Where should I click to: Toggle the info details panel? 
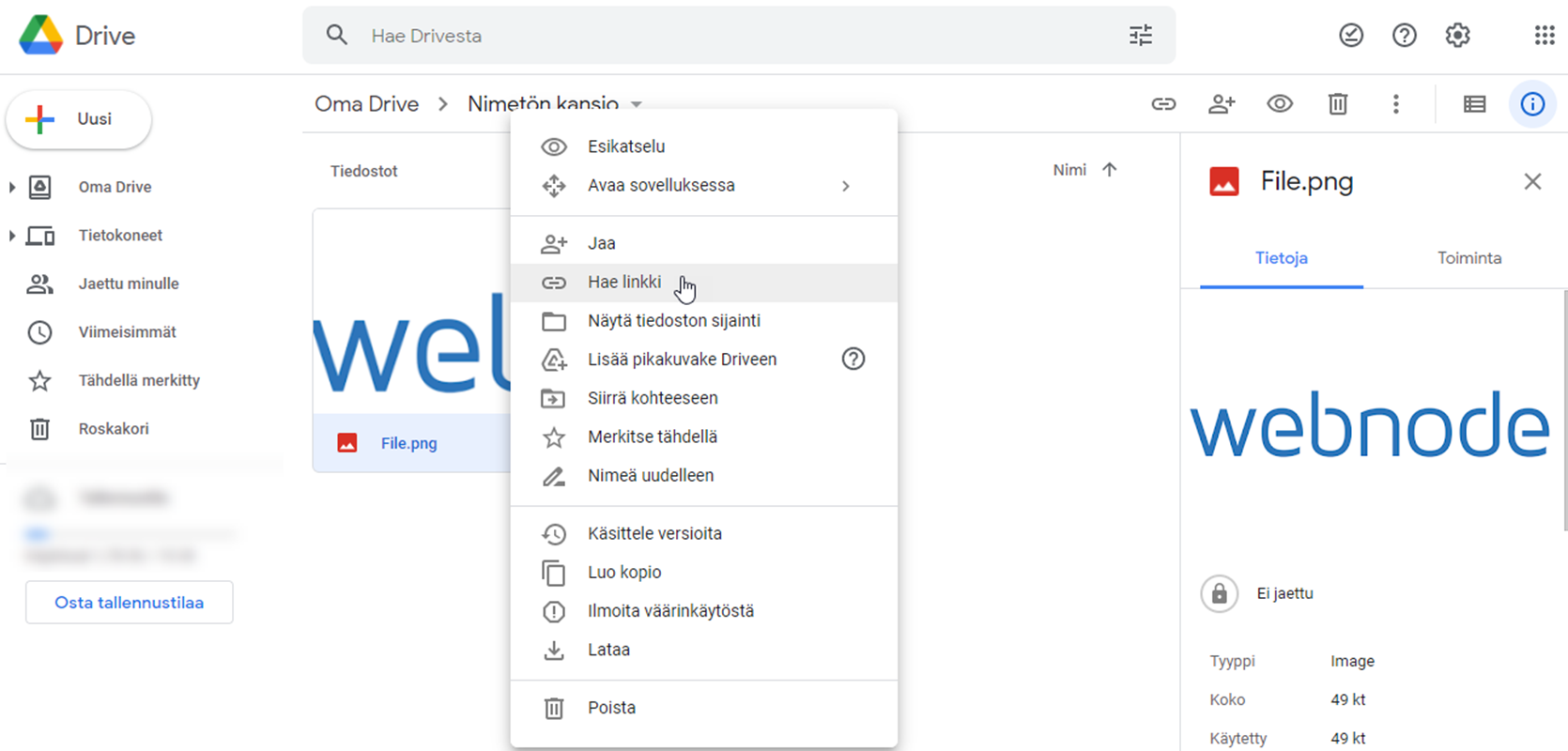pos(1531,104)
